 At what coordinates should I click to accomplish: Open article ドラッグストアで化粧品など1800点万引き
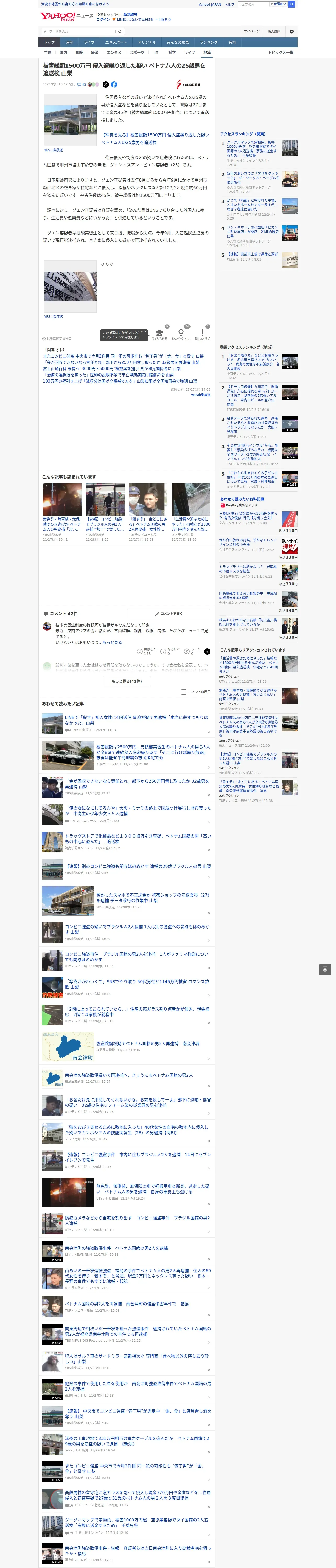(138, 839)
